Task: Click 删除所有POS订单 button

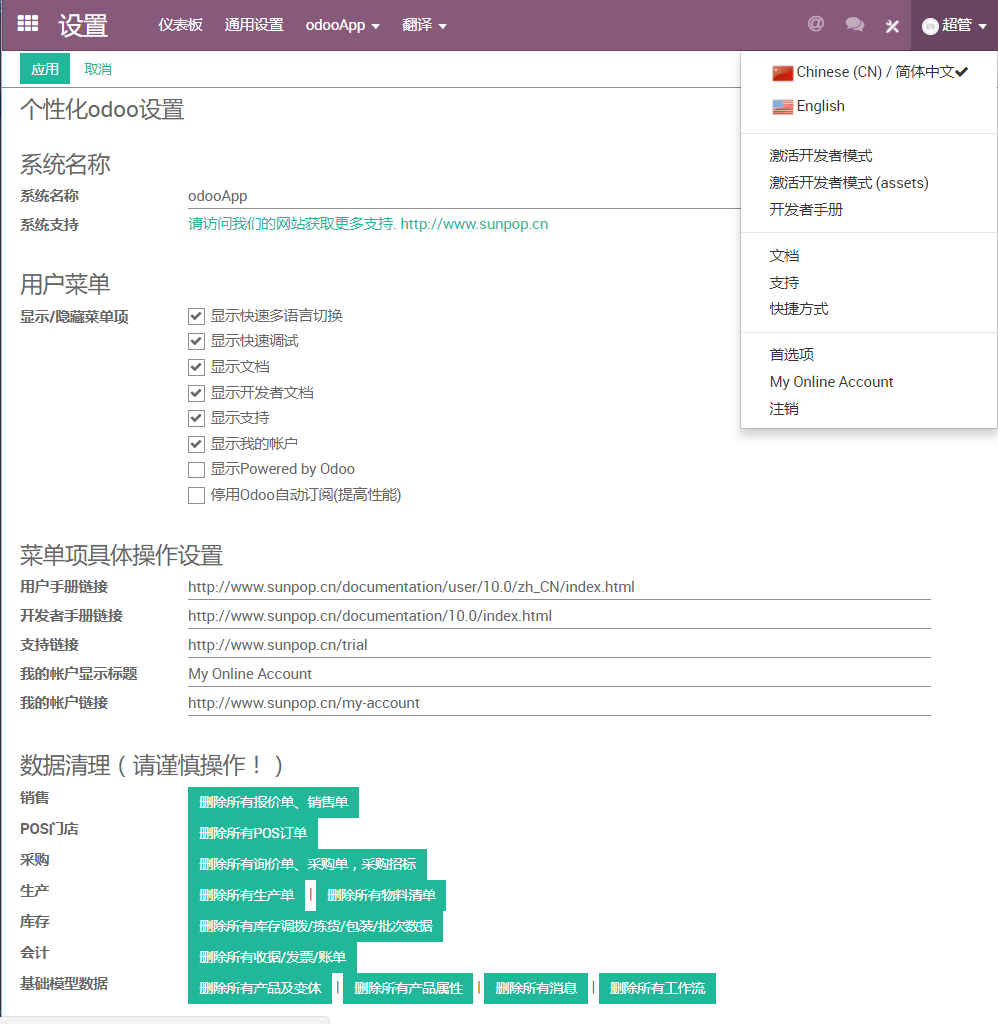Action: 252,834
